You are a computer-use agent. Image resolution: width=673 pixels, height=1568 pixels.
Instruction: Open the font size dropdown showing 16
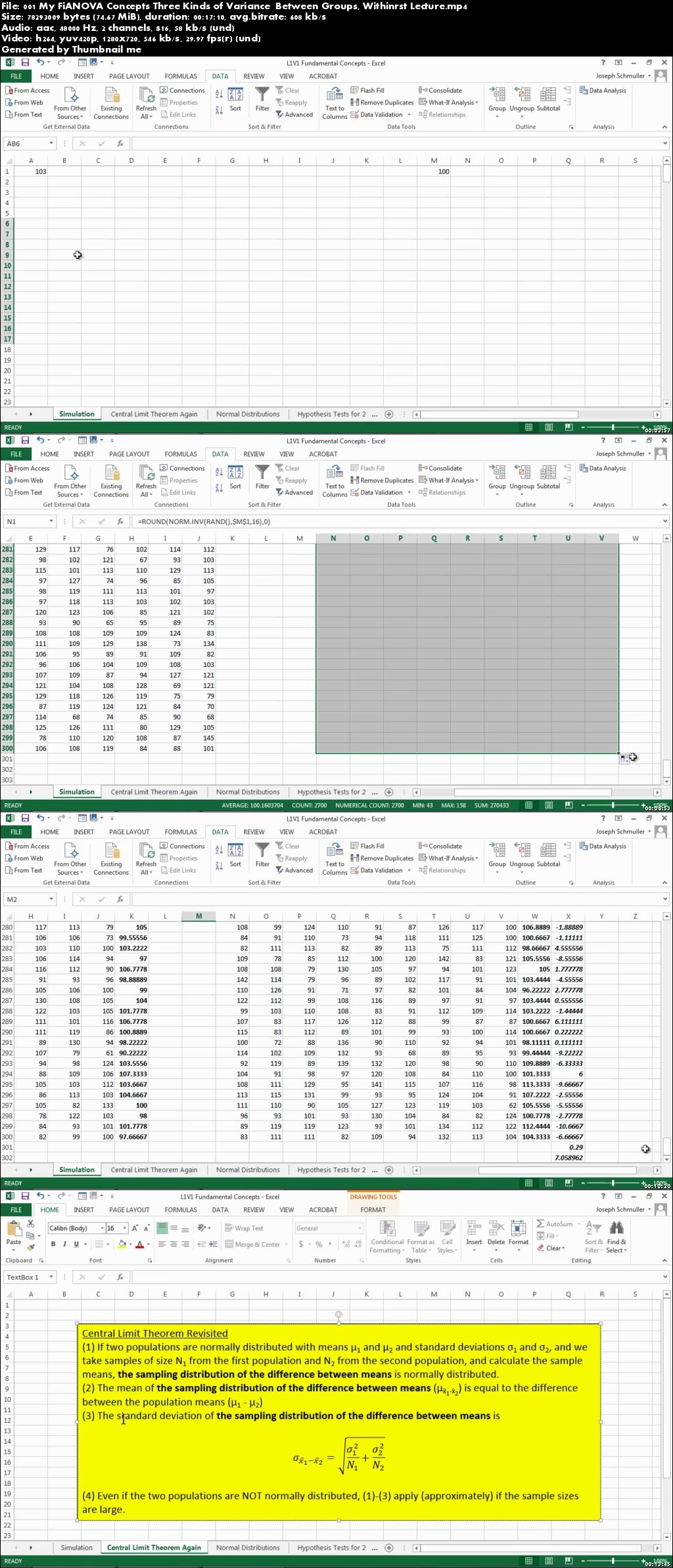point(124,1228)
